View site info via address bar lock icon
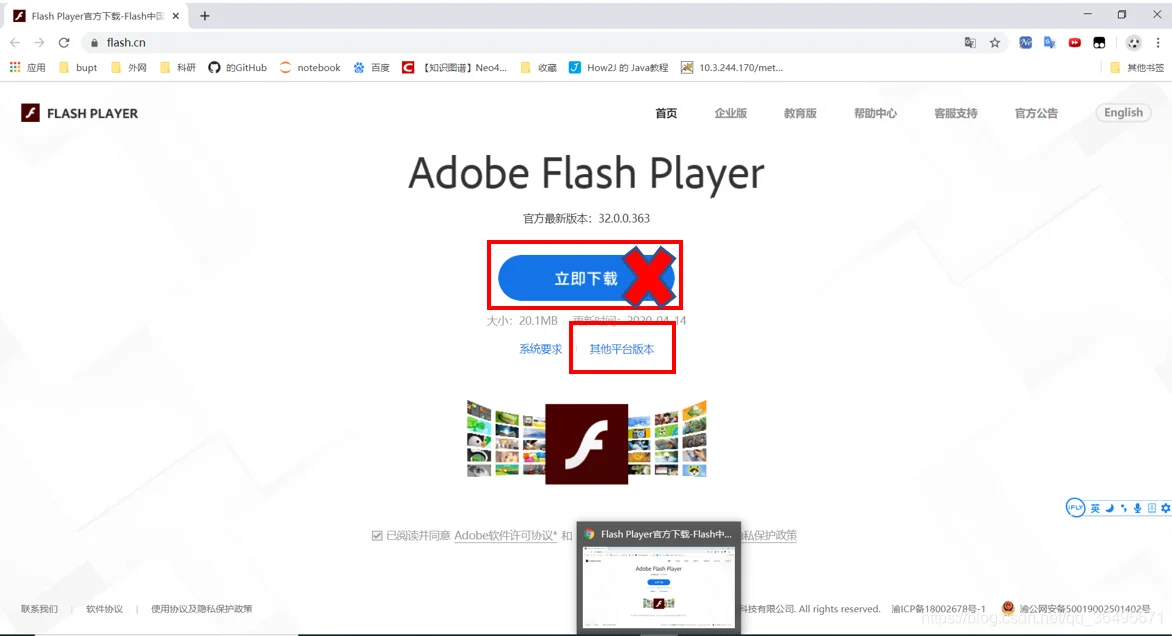1172x636 pixels. coord(94,43)
